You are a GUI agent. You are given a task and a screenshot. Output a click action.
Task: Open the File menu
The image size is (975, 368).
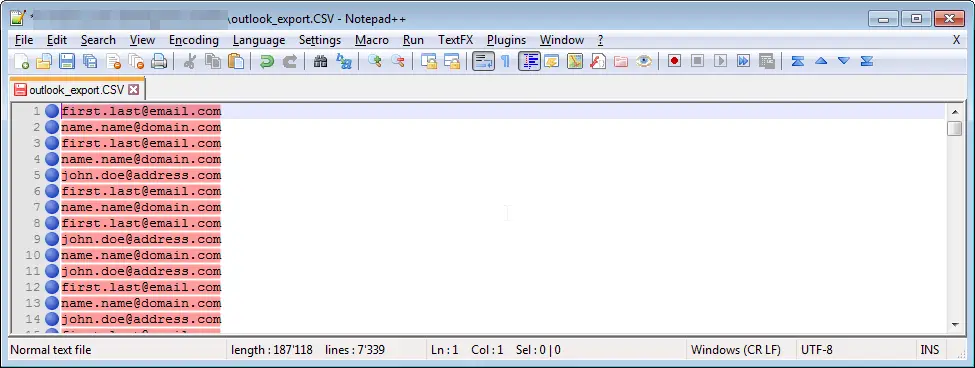click(24, 40)
